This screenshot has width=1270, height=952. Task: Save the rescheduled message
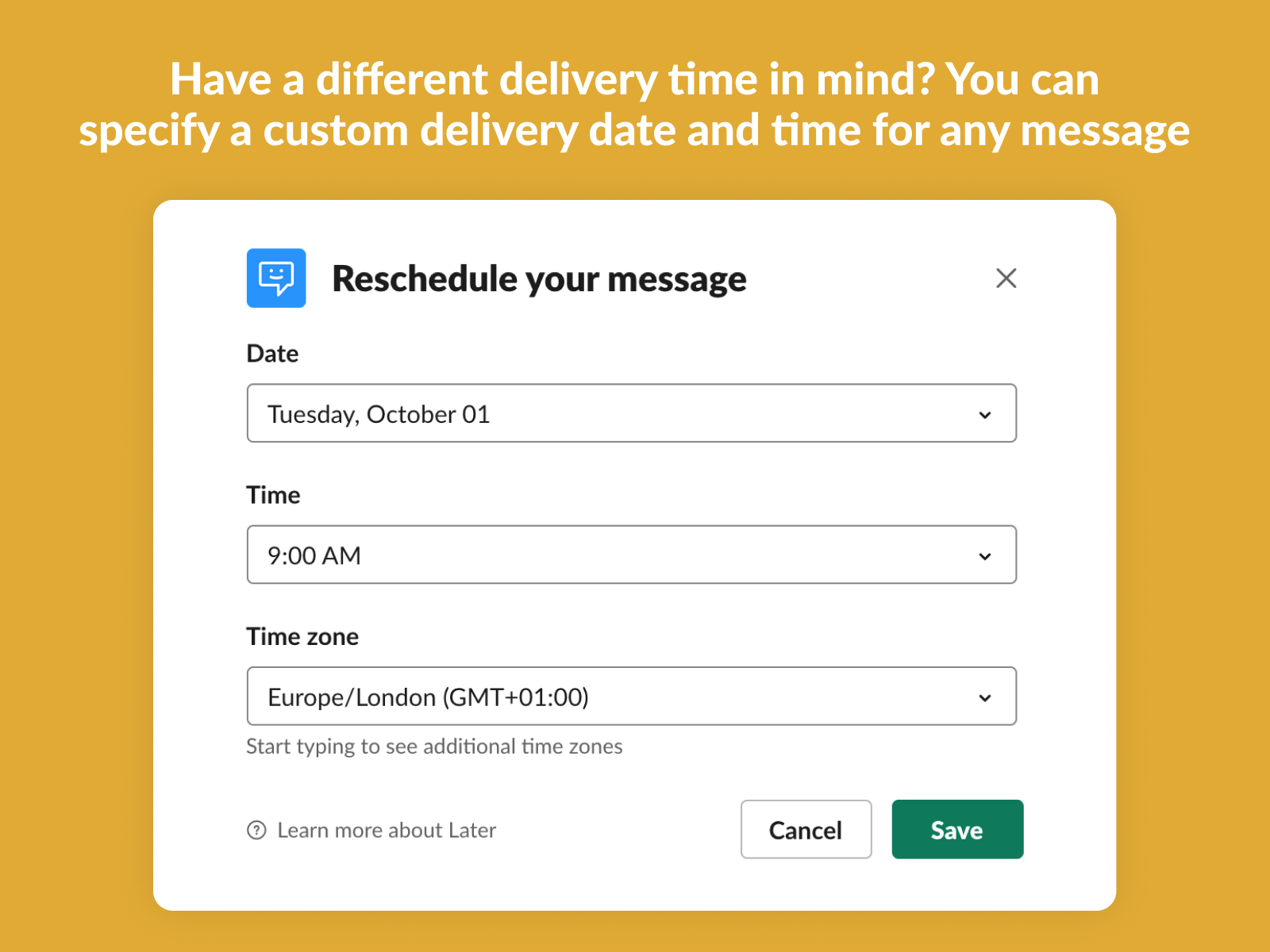pos(957,830)
